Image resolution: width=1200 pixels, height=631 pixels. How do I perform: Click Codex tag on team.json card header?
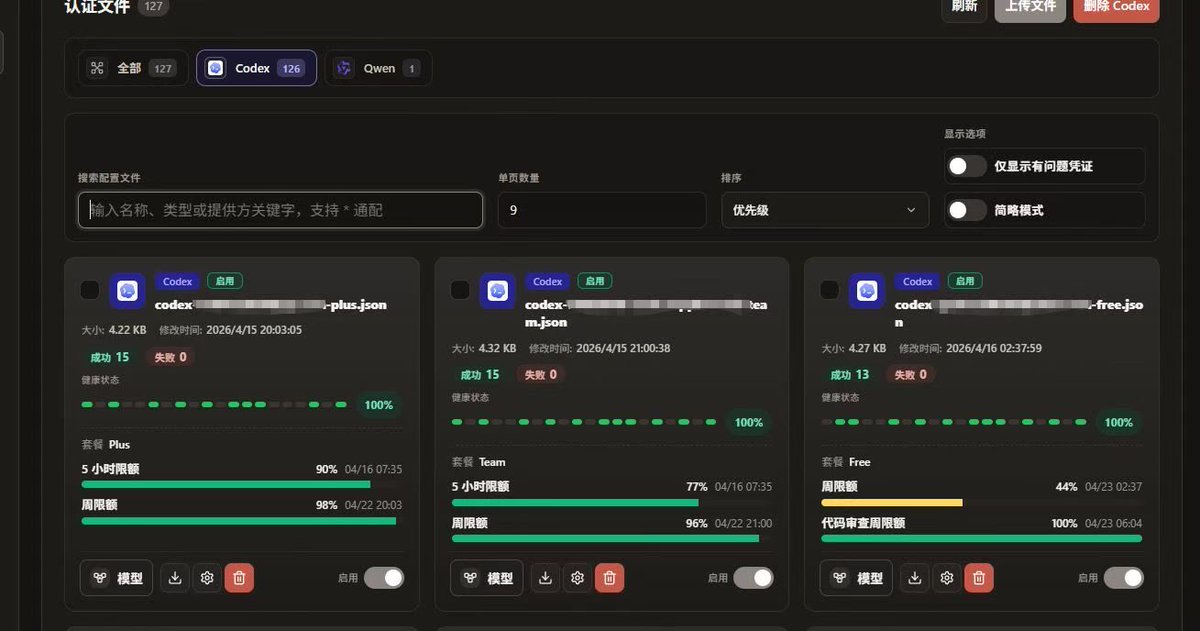point(547,281)
